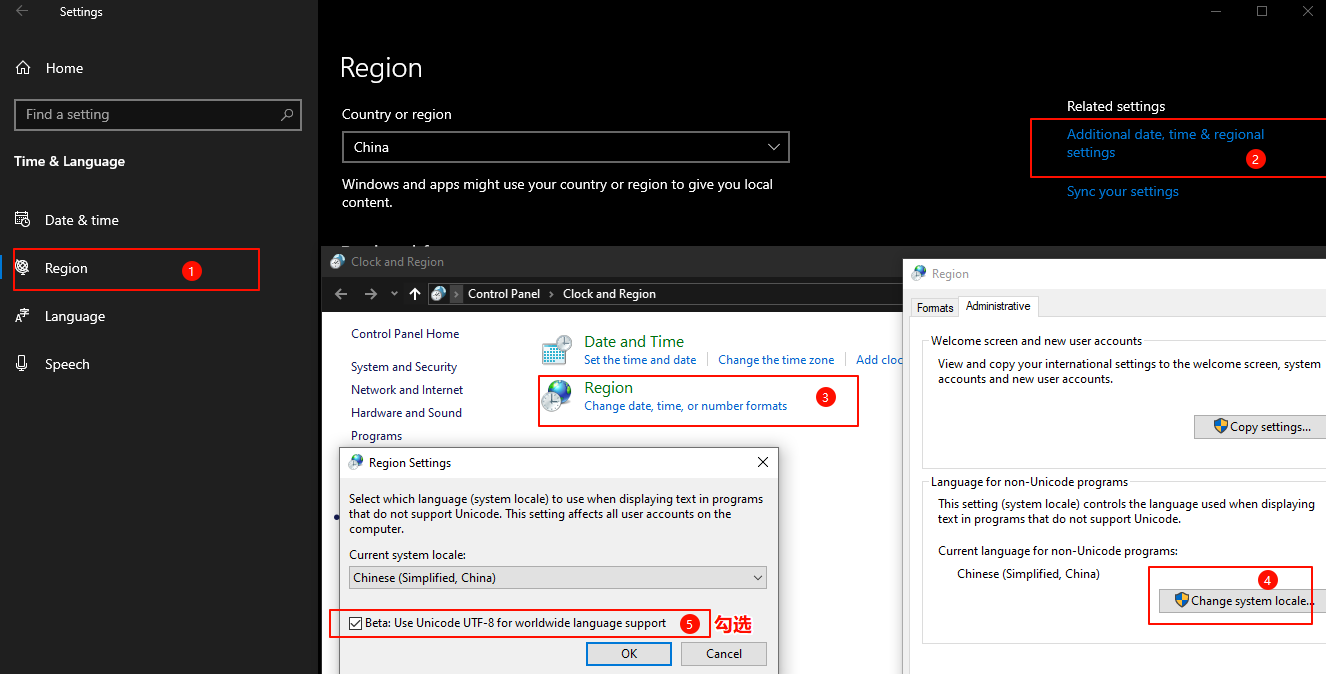Open the Current system locale dropdown
The image size is (1326, 674).
[558, 577]
